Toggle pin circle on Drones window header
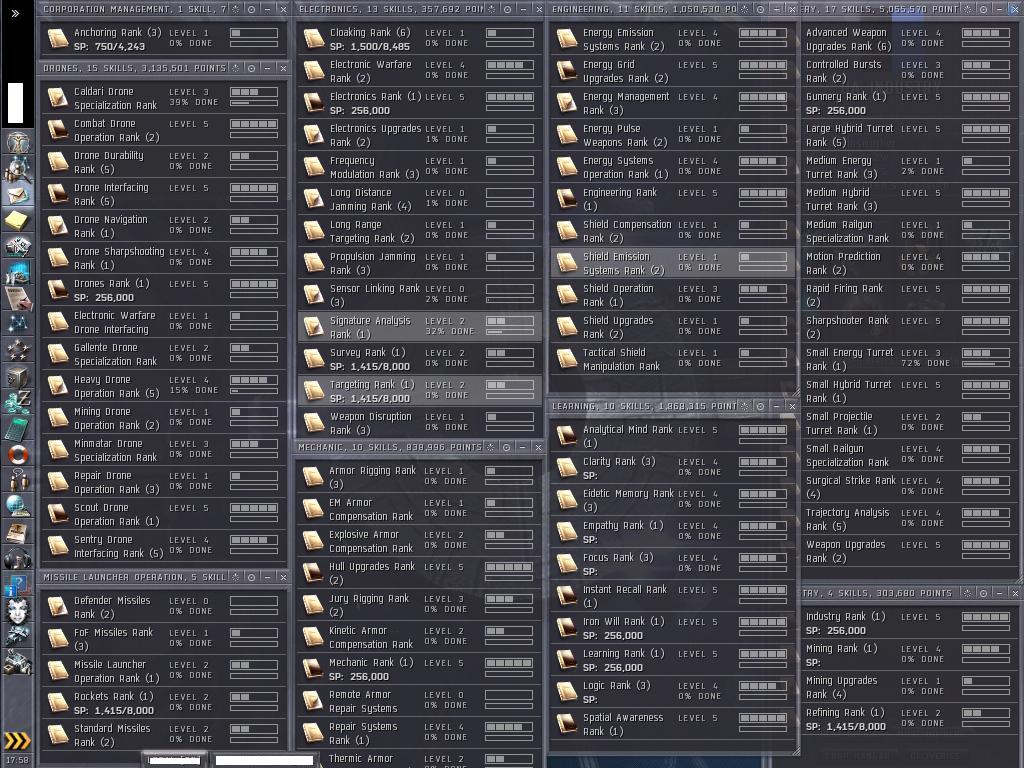This screenshot has height=768, width=1024. [251, 68]
